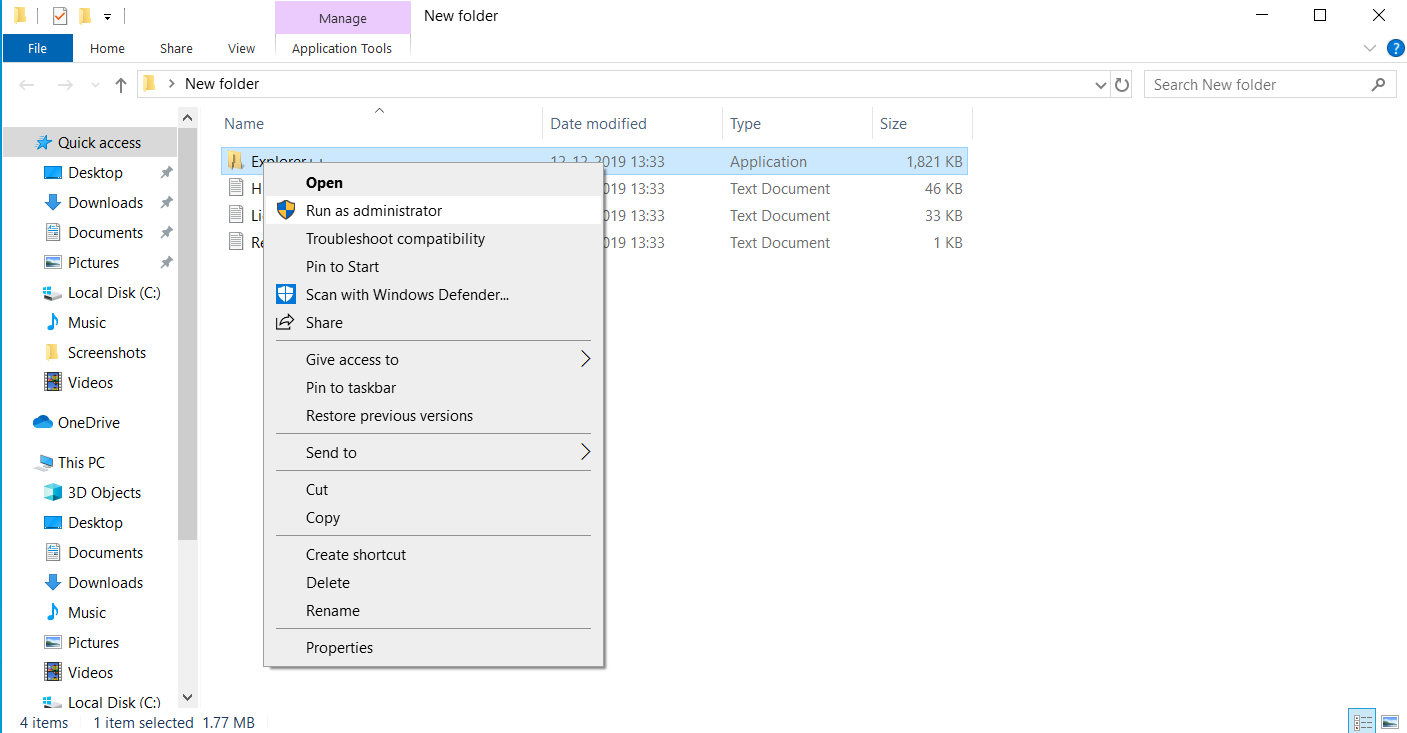Click the search magnifier icon

click(x=1379, y=85)
